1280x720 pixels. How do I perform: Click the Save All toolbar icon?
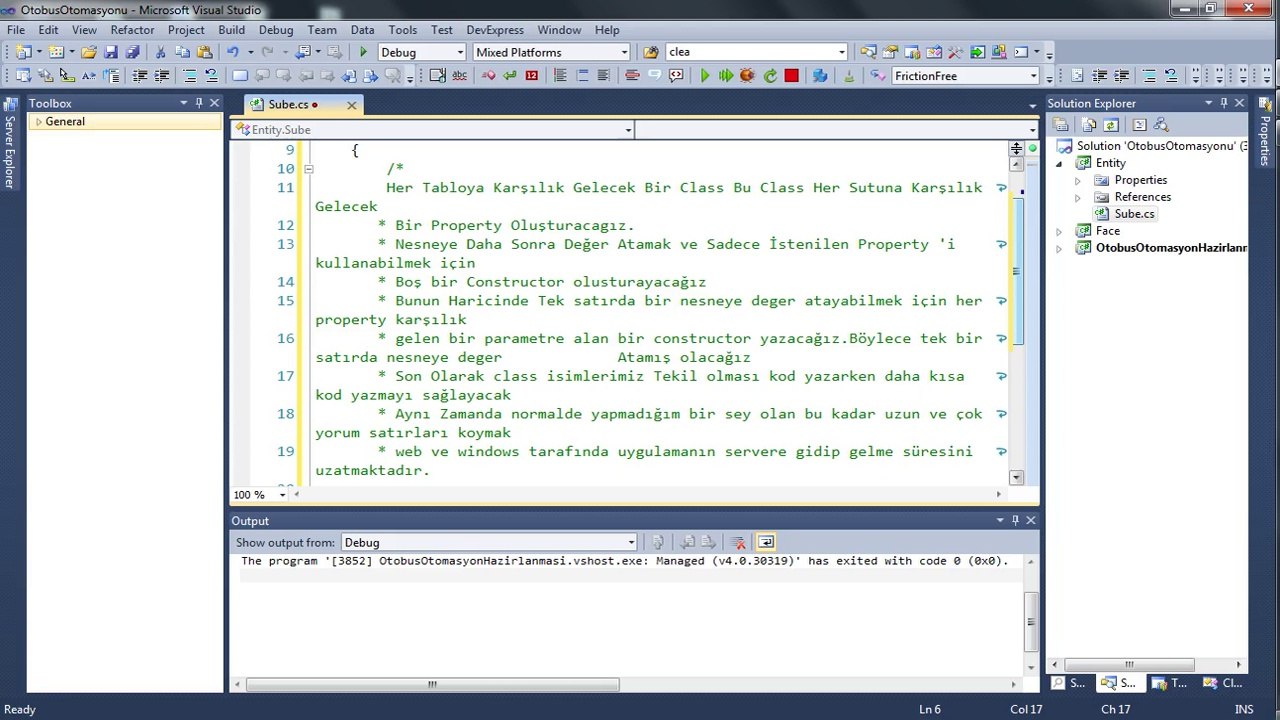pos(132,52)
